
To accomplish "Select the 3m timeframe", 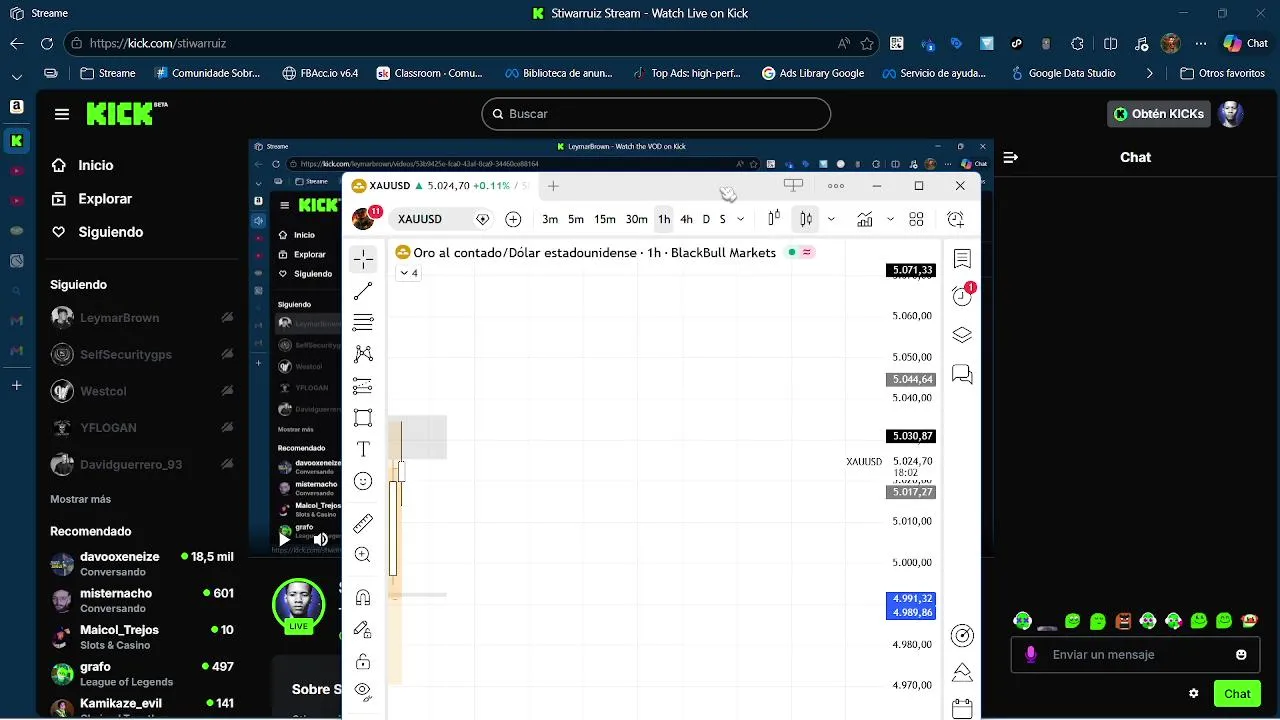I will click(x=550, y=219).
